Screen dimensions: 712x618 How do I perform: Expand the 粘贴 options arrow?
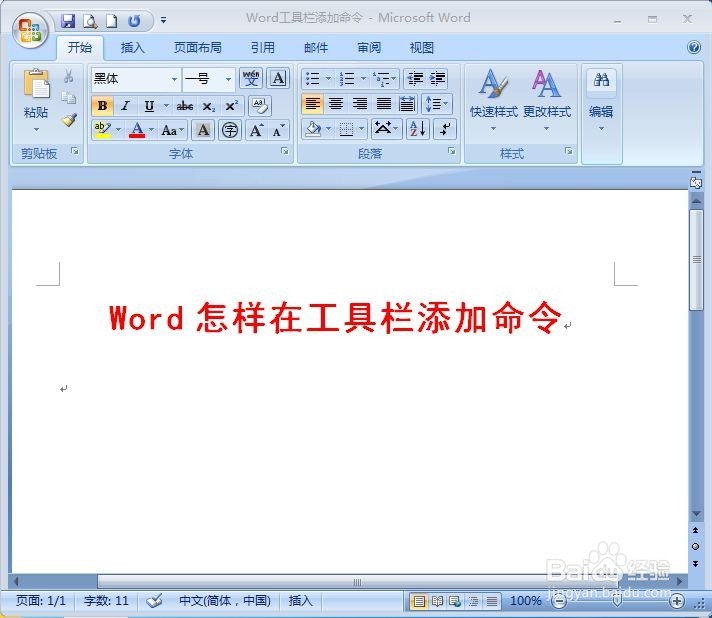coord(36,130)
